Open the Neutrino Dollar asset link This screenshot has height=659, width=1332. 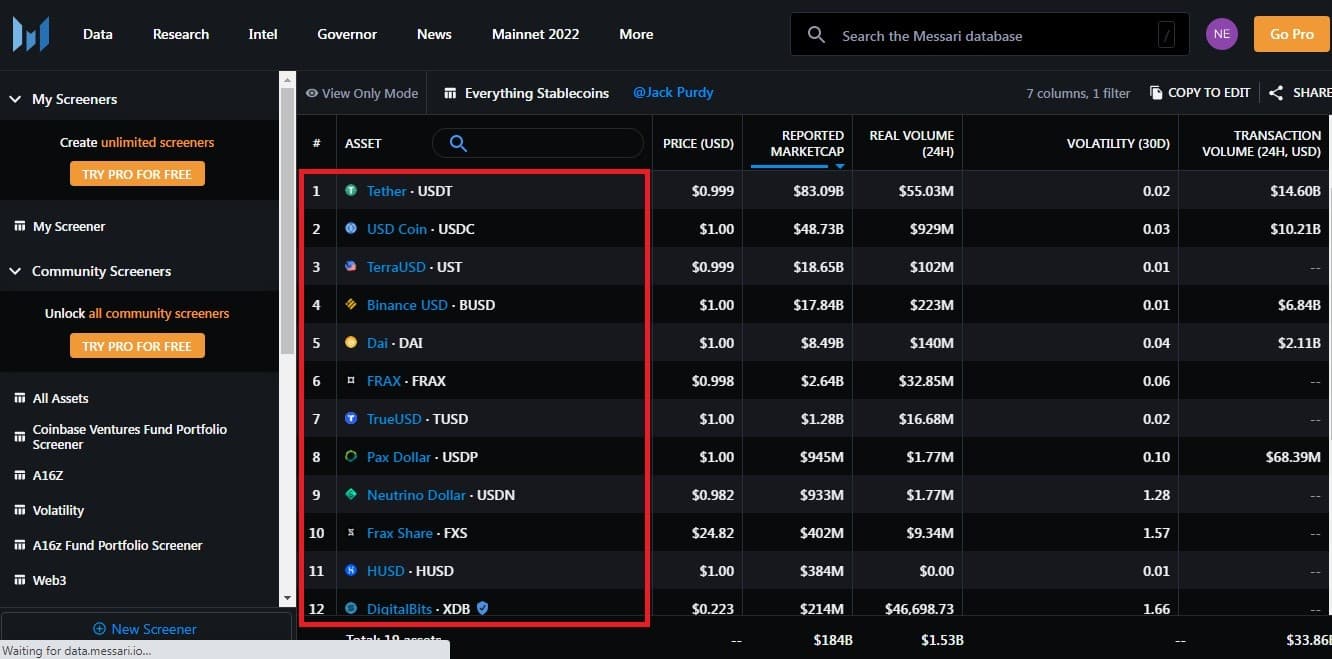(416, 495)
